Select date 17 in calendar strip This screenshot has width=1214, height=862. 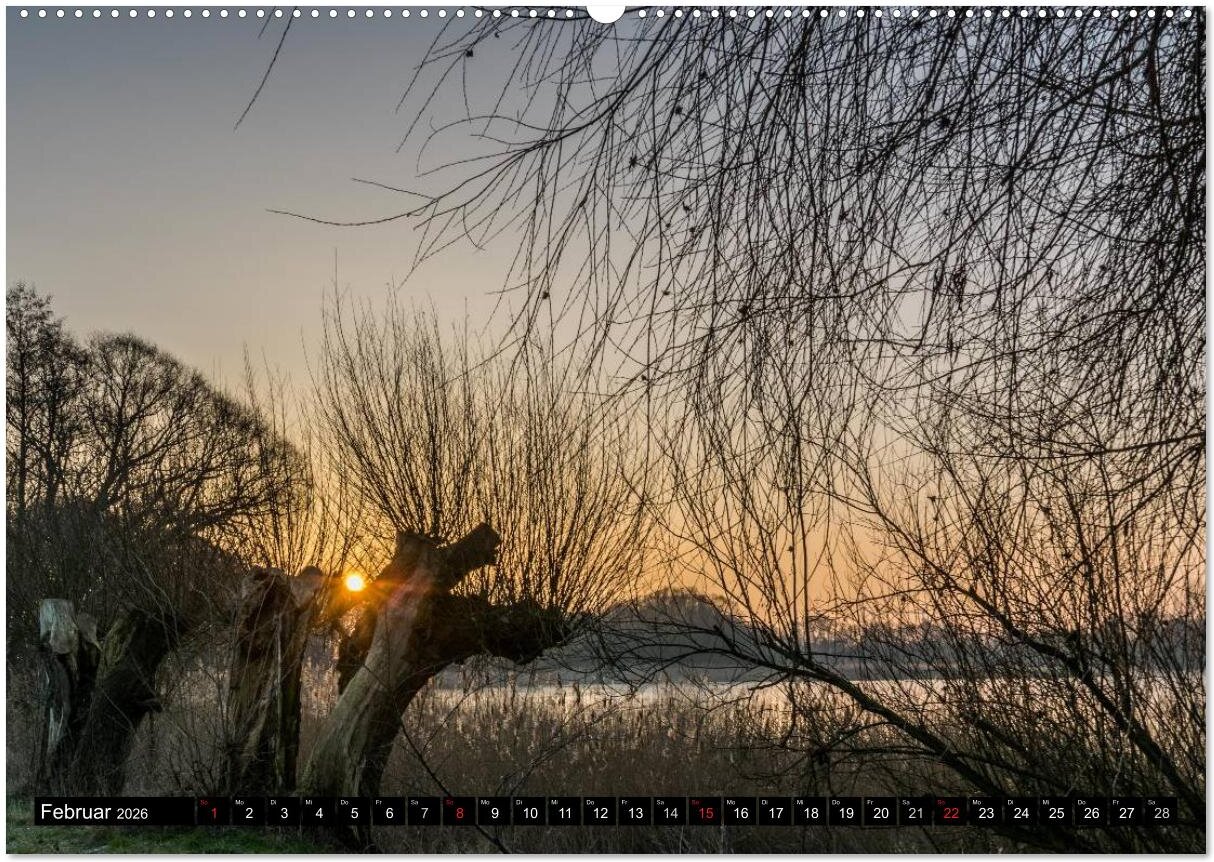pos(776,812)
